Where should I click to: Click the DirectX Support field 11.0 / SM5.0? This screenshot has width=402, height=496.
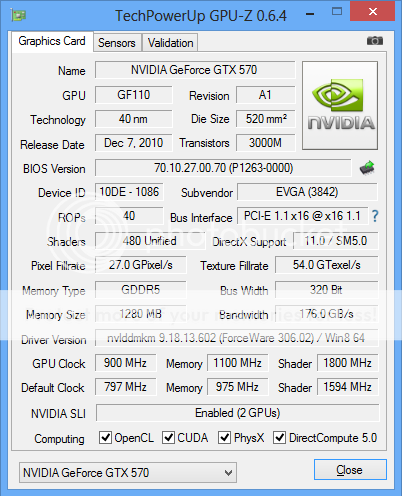(x=336, y=241)
